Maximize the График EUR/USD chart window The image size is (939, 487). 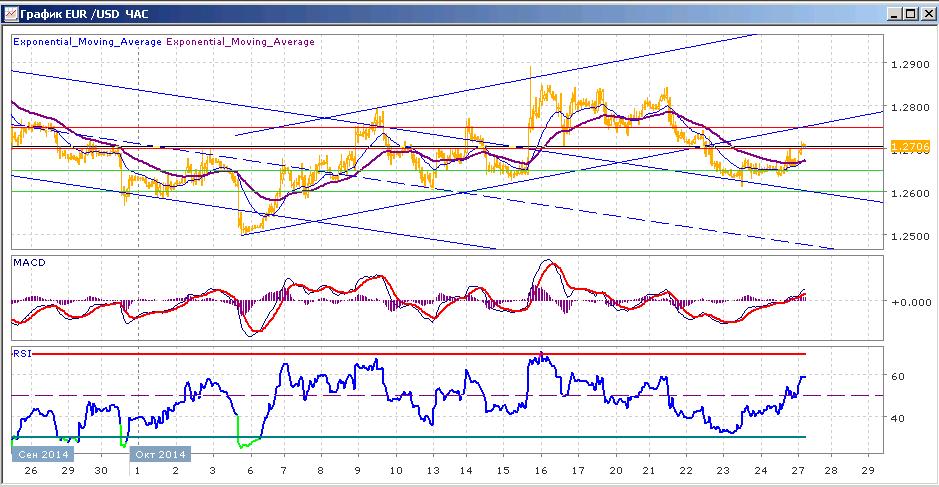click(910, 14)
